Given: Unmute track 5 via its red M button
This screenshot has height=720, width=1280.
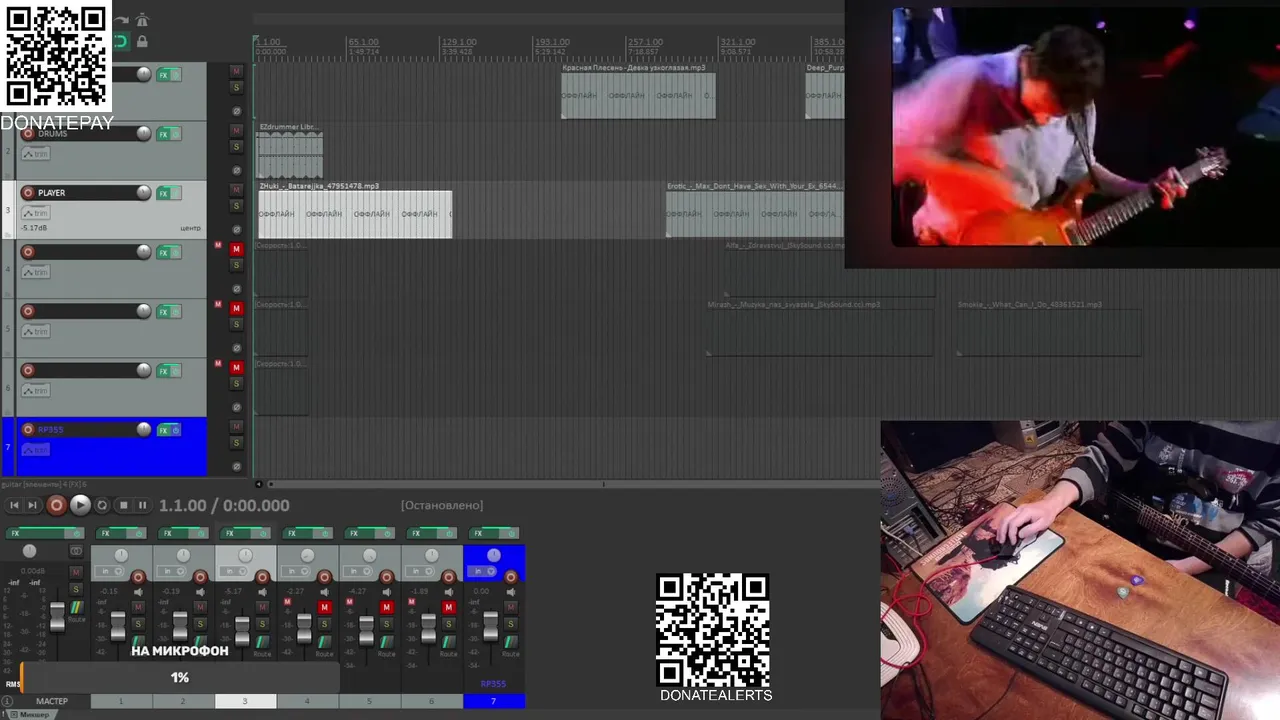Looking at the screenshot, I should [x=236, y=308].
